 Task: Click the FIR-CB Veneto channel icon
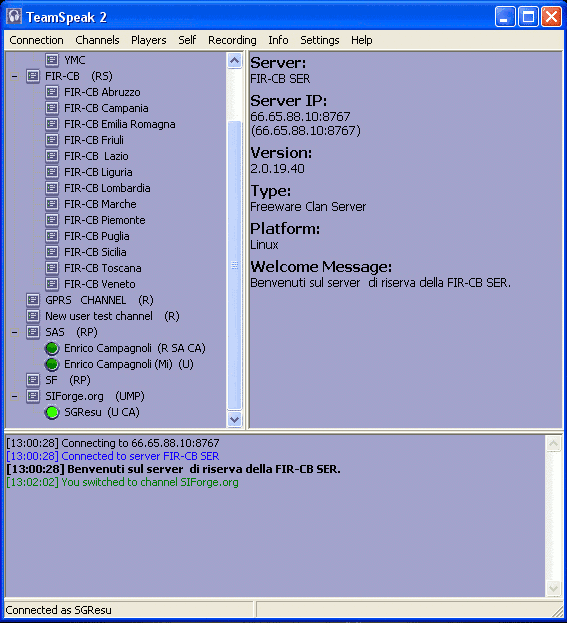point(52,284)
